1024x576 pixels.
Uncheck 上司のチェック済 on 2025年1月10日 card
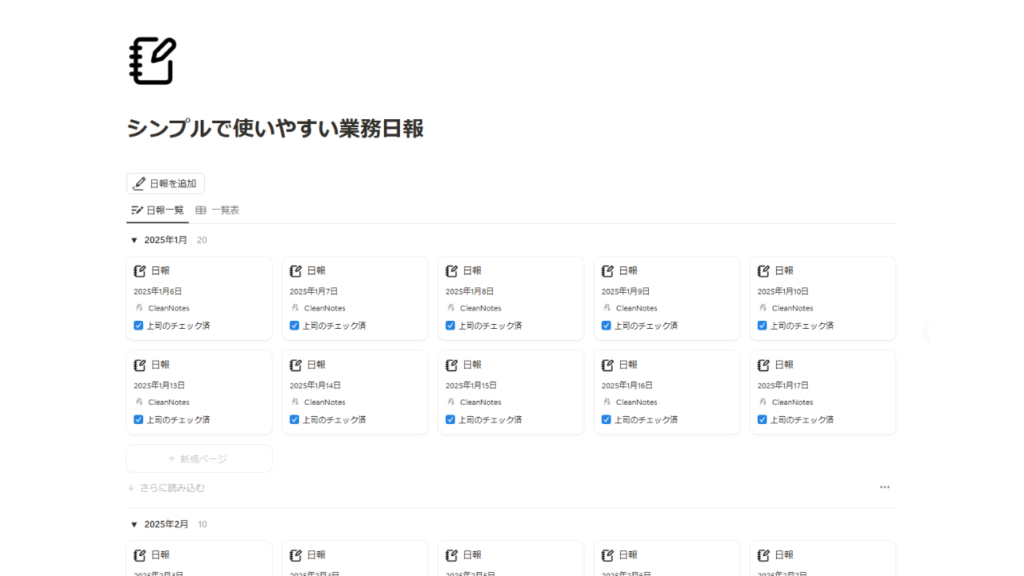pos(762,325)
